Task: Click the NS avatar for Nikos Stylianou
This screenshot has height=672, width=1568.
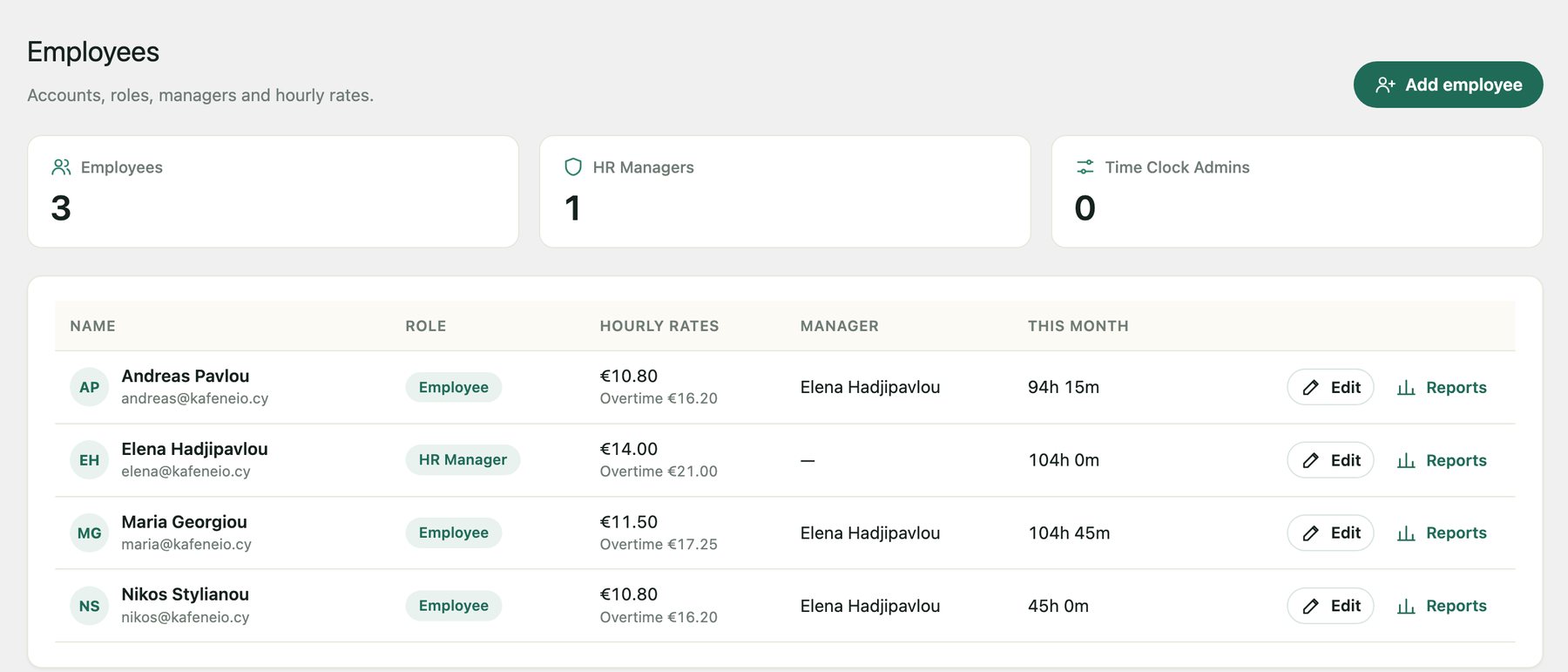Action: [89, 606]
